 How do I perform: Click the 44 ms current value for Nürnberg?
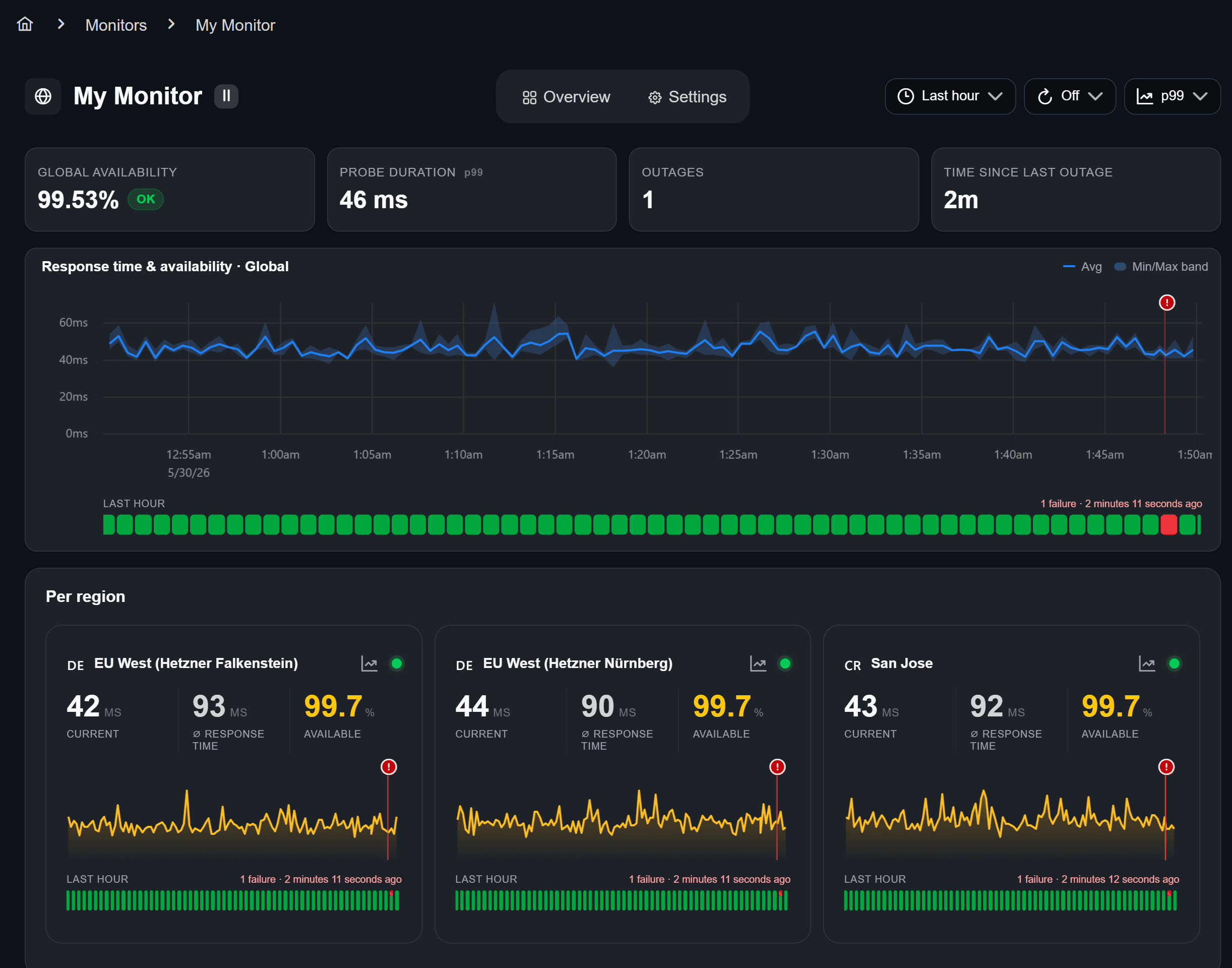[482, 706]
